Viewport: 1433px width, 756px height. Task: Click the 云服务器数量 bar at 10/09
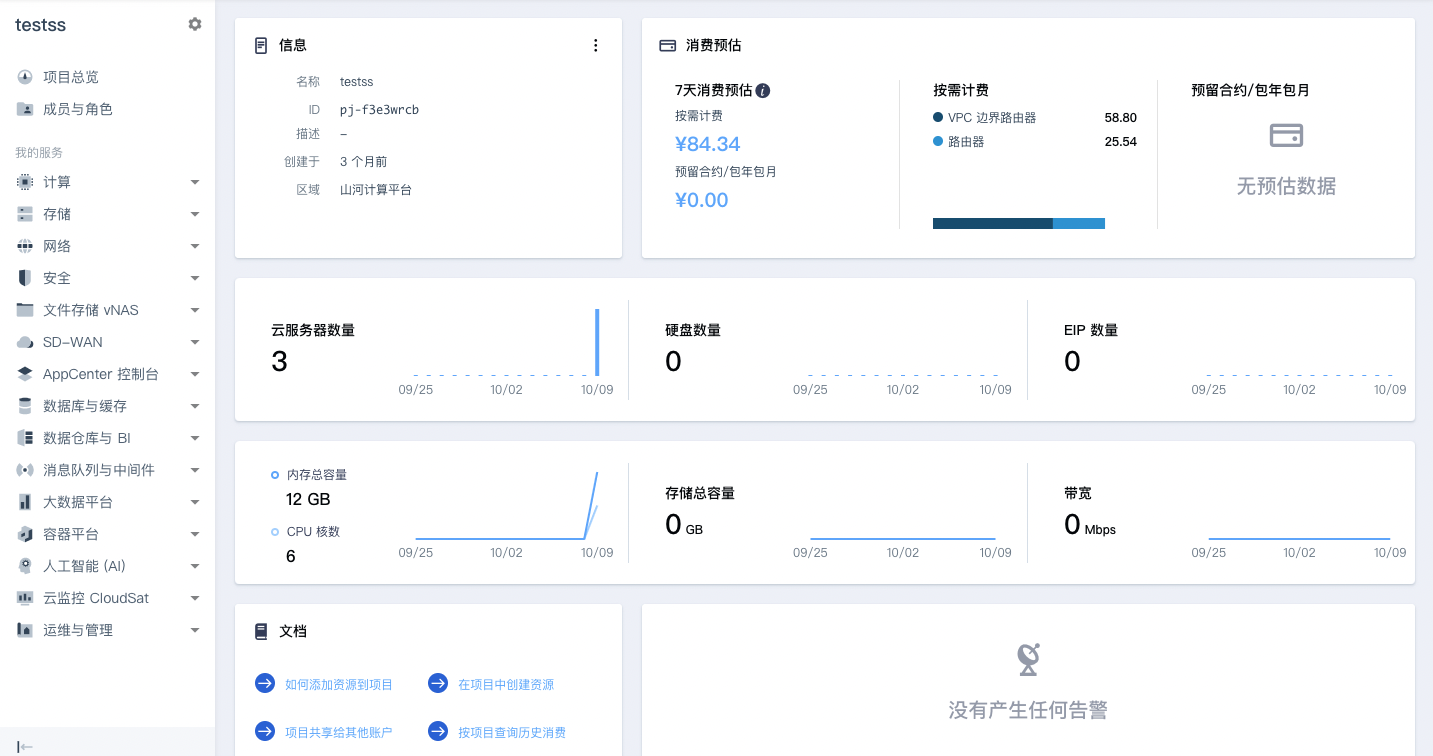(x=597, y=342)
